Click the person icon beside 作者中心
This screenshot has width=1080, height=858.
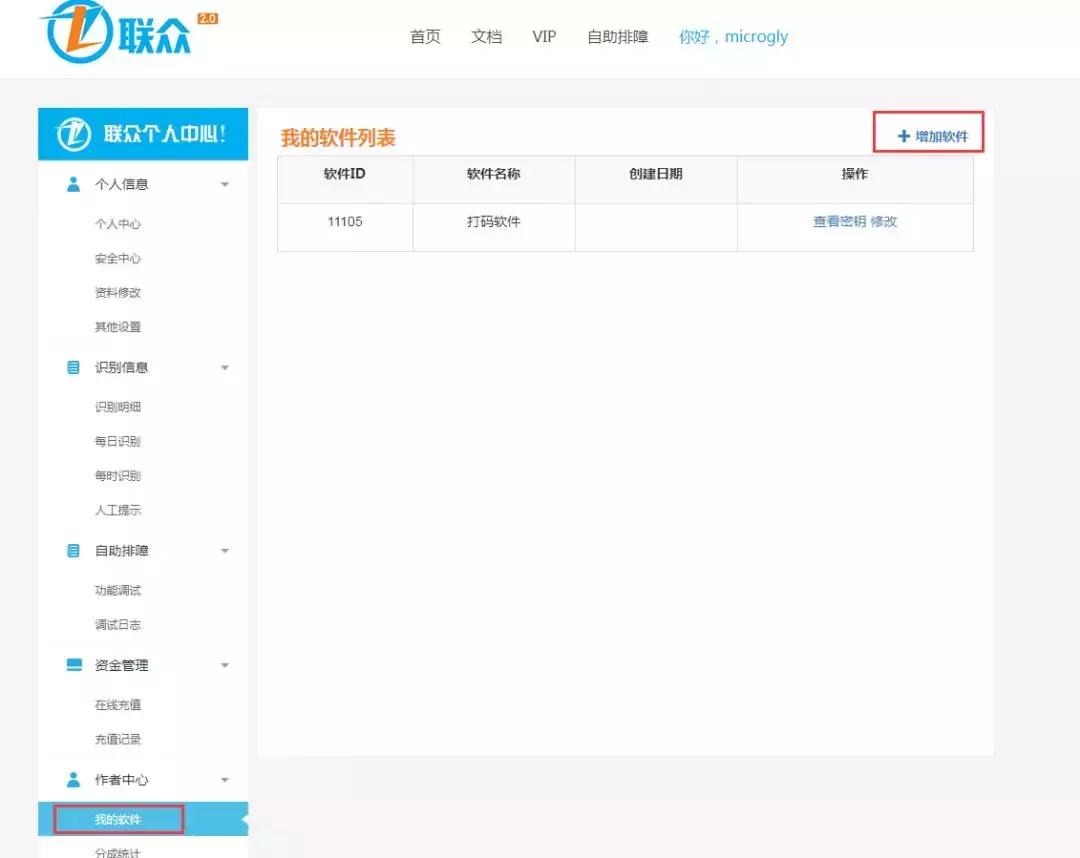(72, 779)
